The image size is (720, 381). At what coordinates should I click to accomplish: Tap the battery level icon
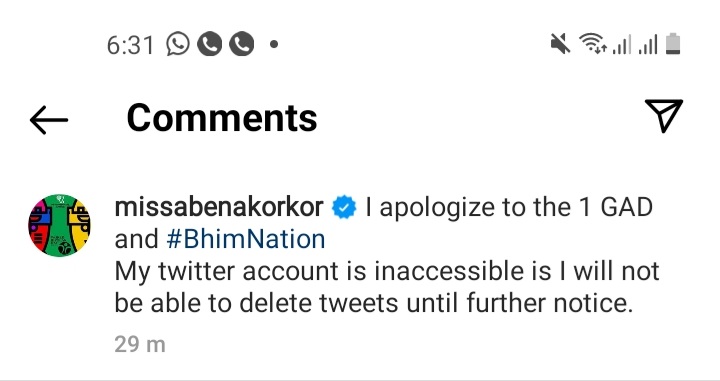pos(673,44)
